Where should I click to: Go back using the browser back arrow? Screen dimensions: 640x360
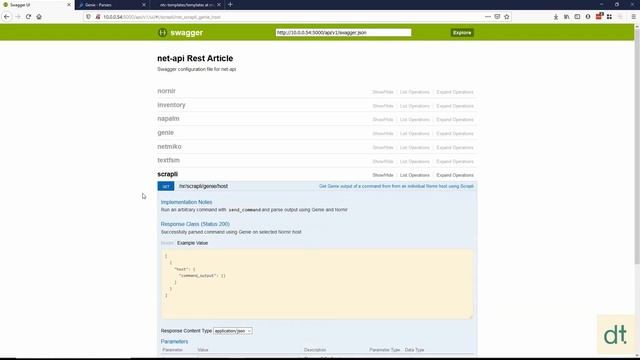pos(7,17)
